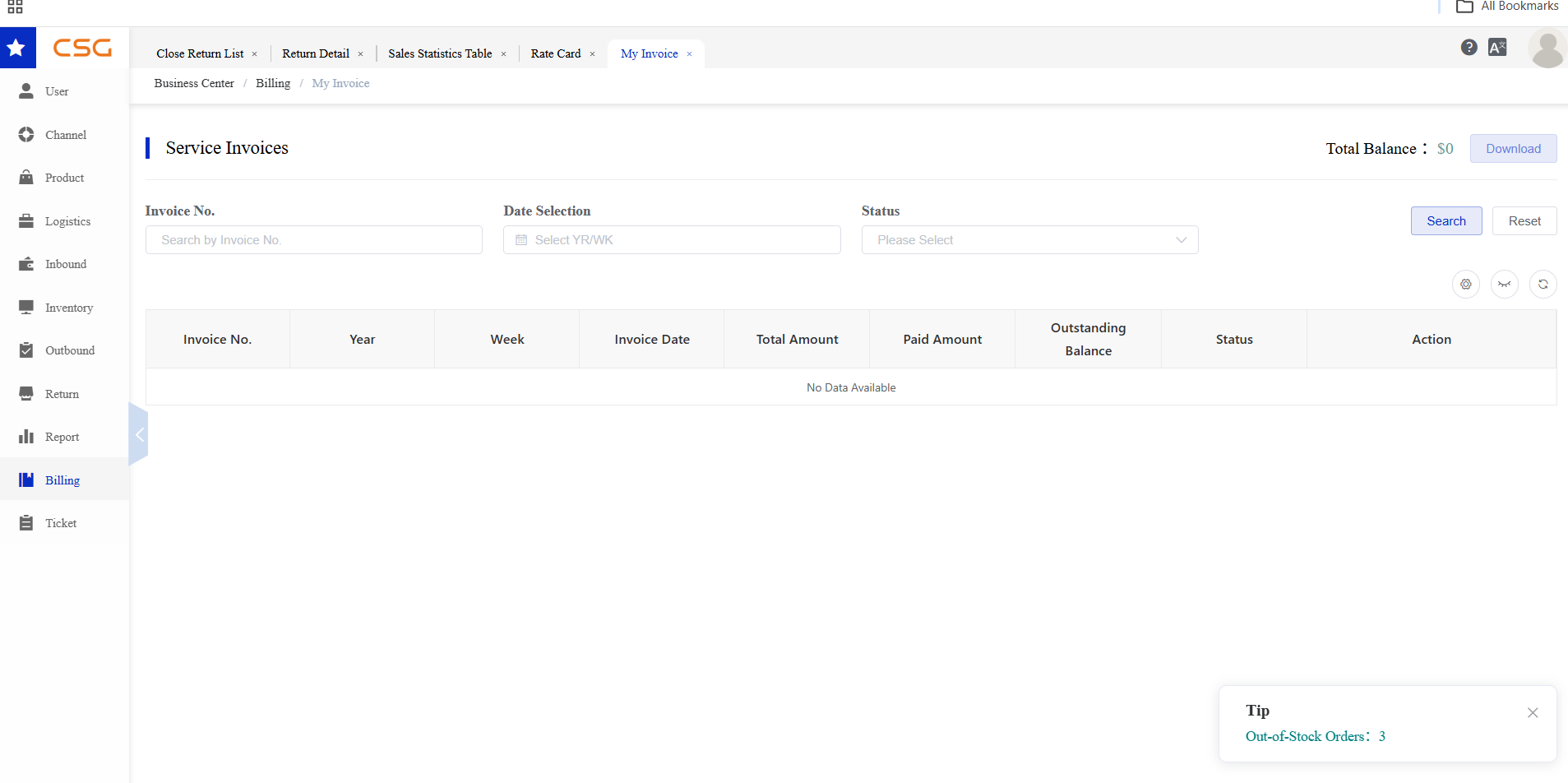1568x783 pixels.
Task: Select the Billing sidebar menu
Action: pyautogui.click(x=64, y=480)
